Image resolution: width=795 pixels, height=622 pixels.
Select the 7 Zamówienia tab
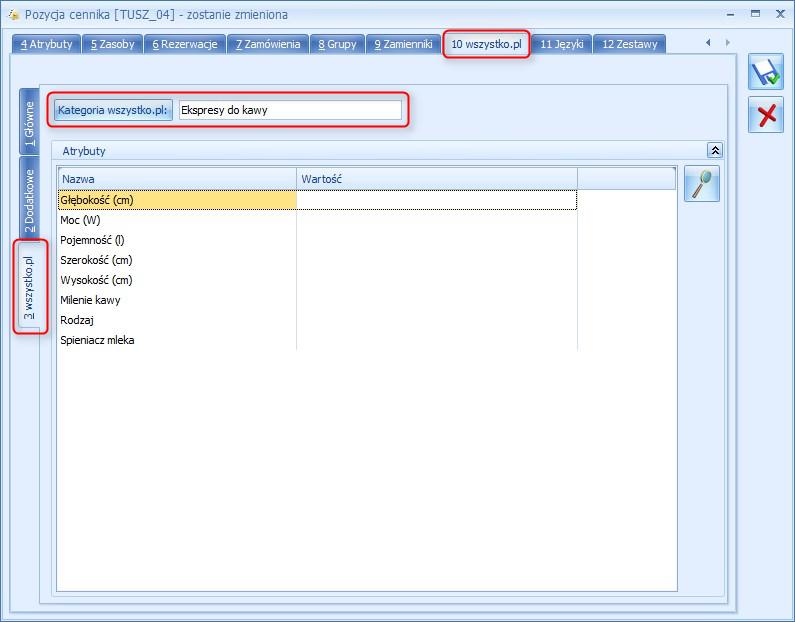[268, 44]
